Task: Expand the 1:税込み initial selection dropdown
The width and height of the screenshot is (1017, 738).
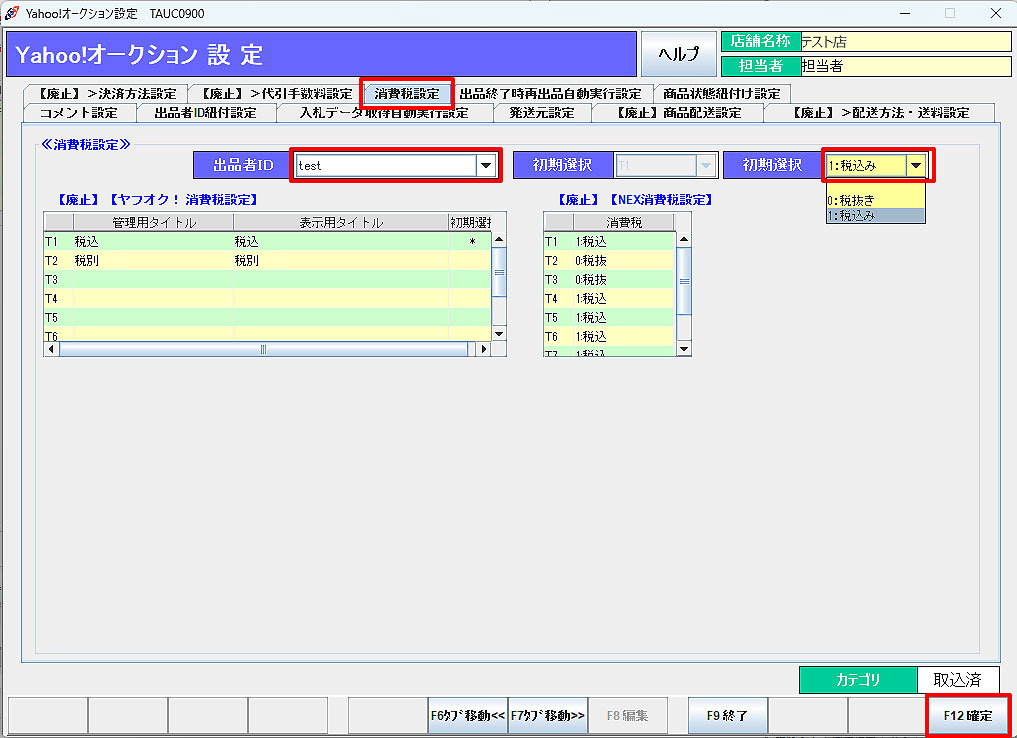Action: 915,165
